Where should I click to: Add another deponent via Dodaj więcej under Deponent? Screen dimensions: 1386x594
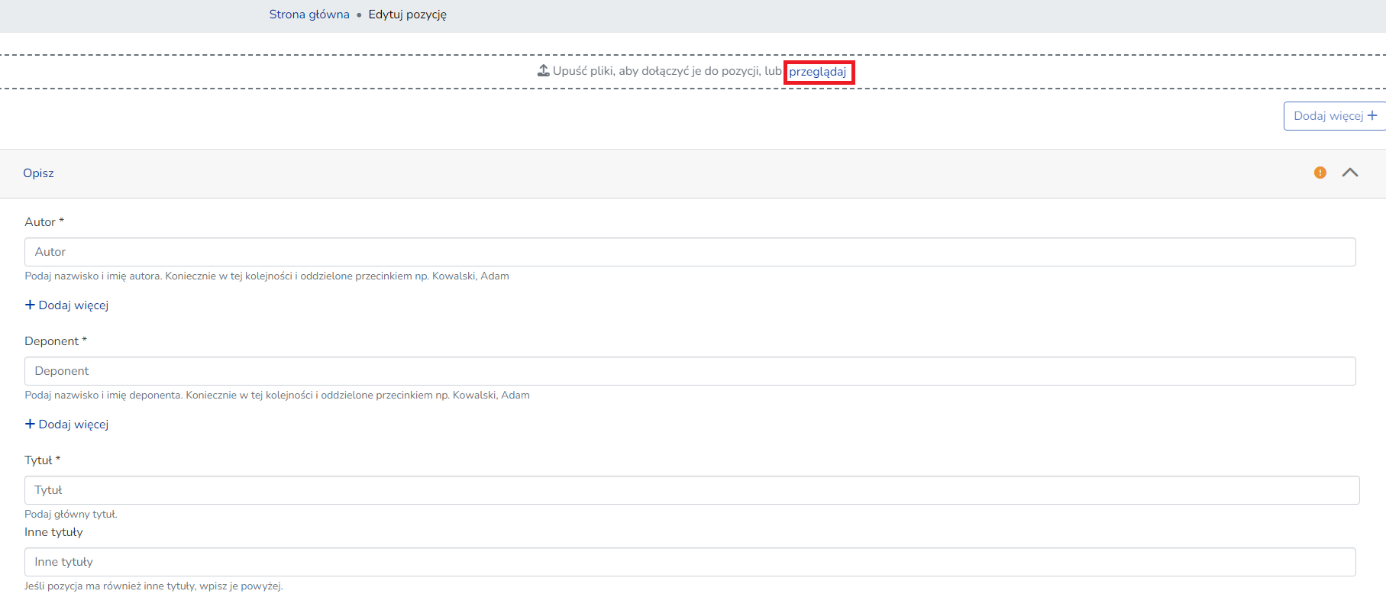coord(67,424)
